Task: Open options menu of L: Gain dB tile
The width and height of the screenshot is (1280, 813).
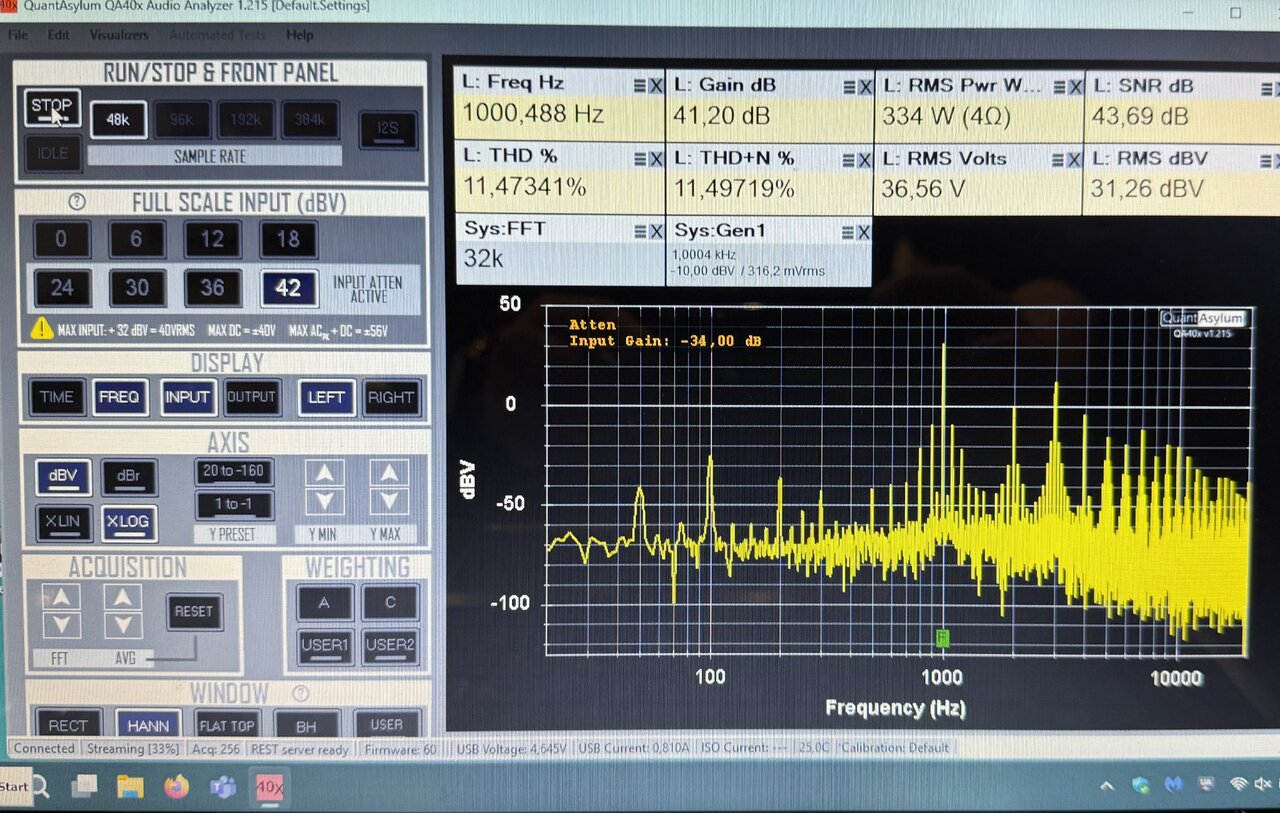Action: click(849, 87)
